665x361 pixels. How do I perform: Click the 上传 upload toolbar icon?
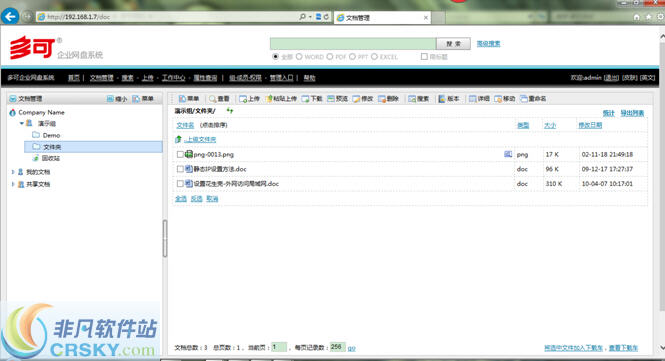243,99
